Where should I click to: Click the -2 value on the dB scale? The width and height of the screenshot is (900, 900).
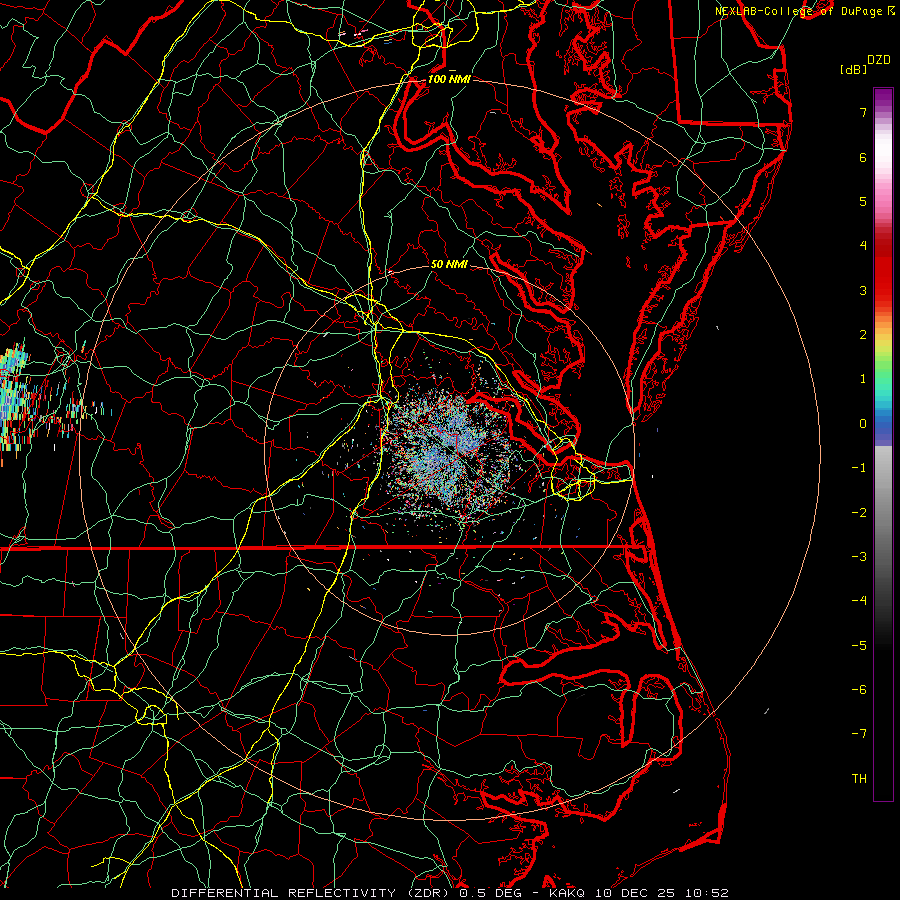point(859,513)
